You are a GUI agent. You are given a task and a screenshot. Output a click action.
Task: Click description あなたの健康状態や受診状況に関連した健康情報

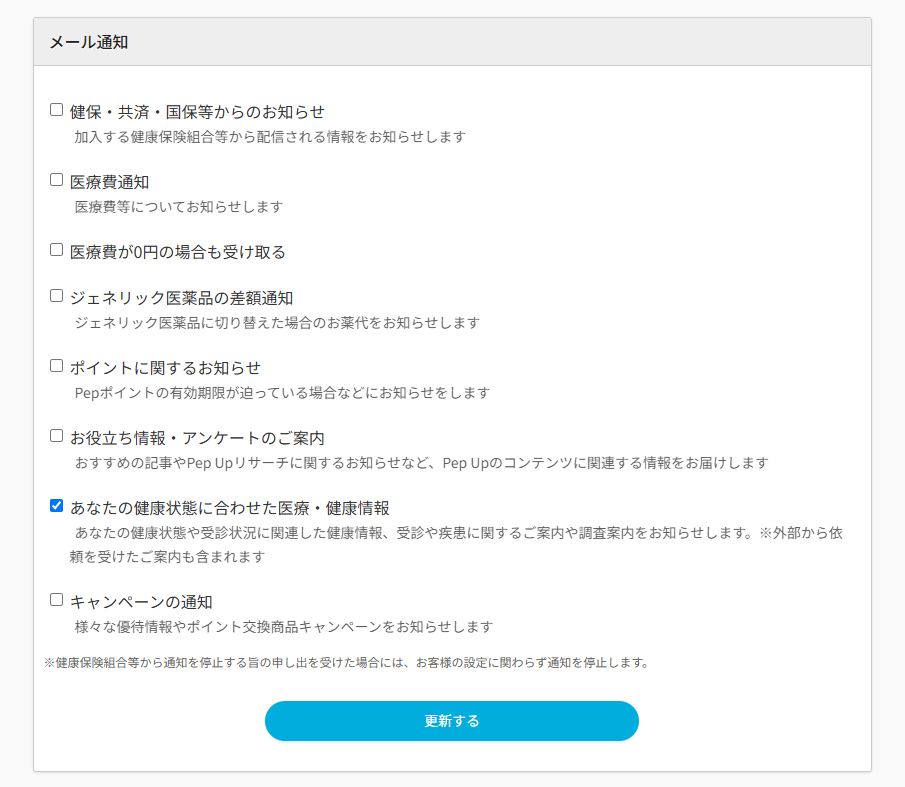(456, 545)
